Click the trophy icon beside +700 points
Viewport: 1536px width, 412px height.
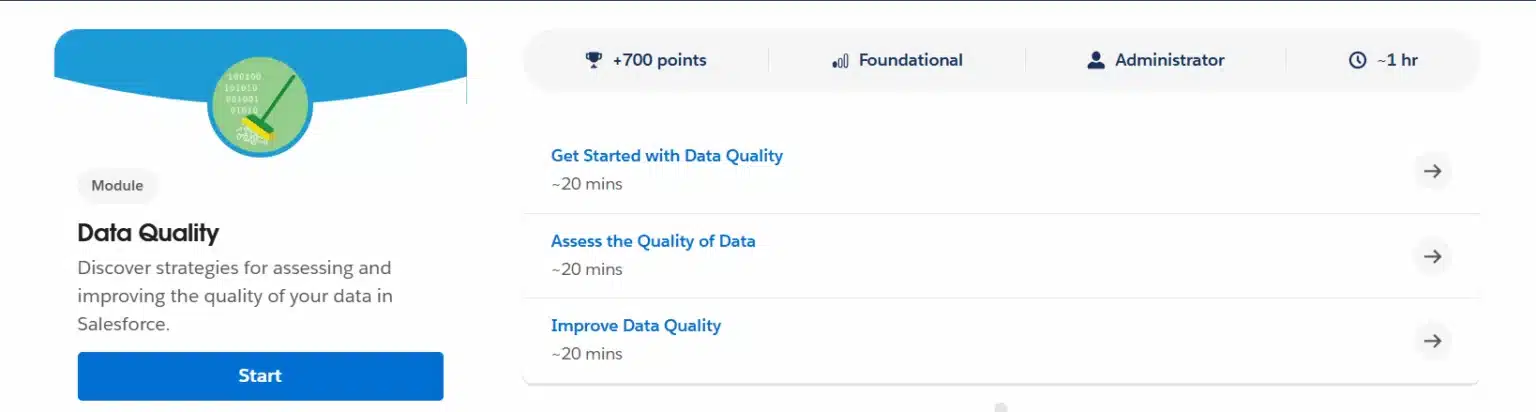tap(594, 60)
